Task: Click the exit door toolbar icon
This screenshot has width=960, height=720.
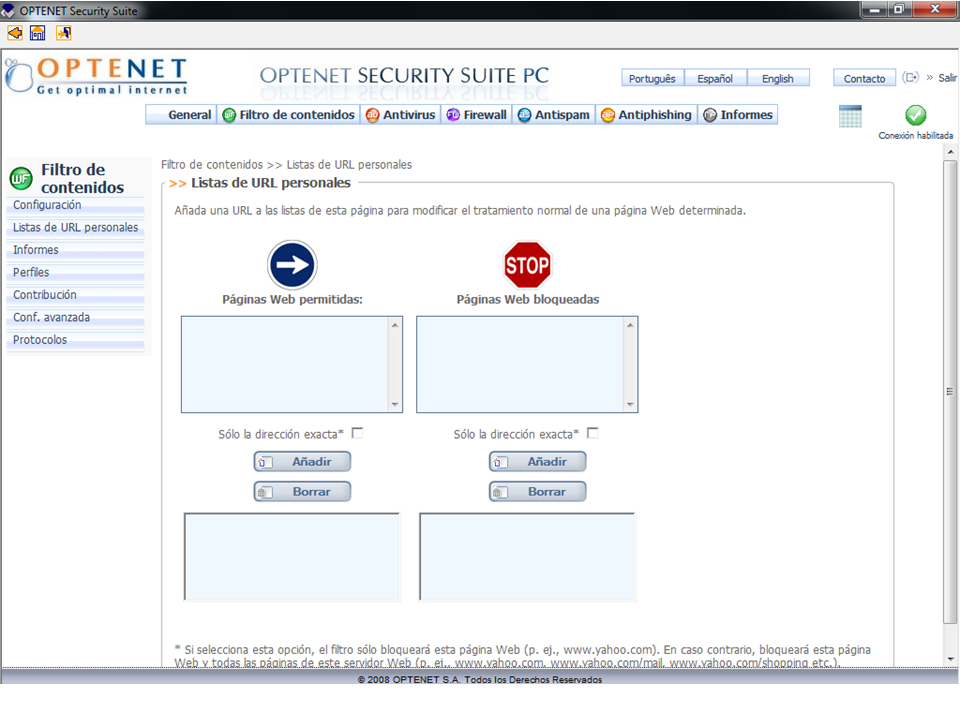Action: tap(63, 33)
